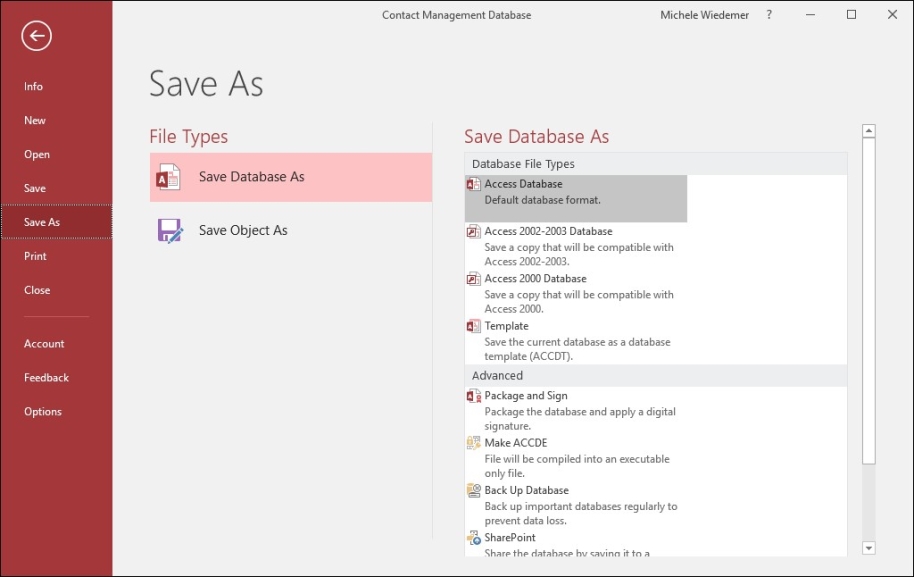914x577 pixels.
Task: Minimize the Access window
Action: pyautogui.click(x=810, y=15)
